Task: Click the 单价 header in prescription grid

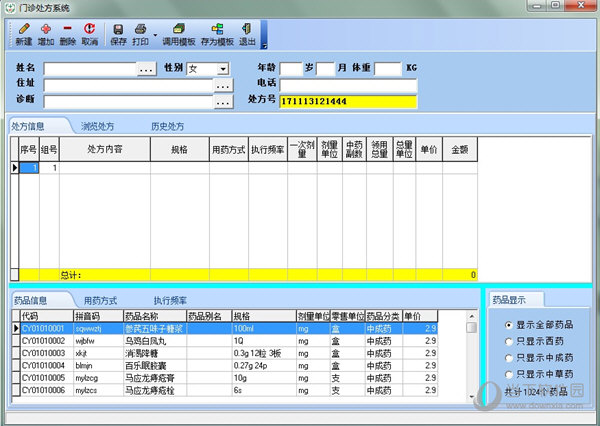Action: [429, 149]
